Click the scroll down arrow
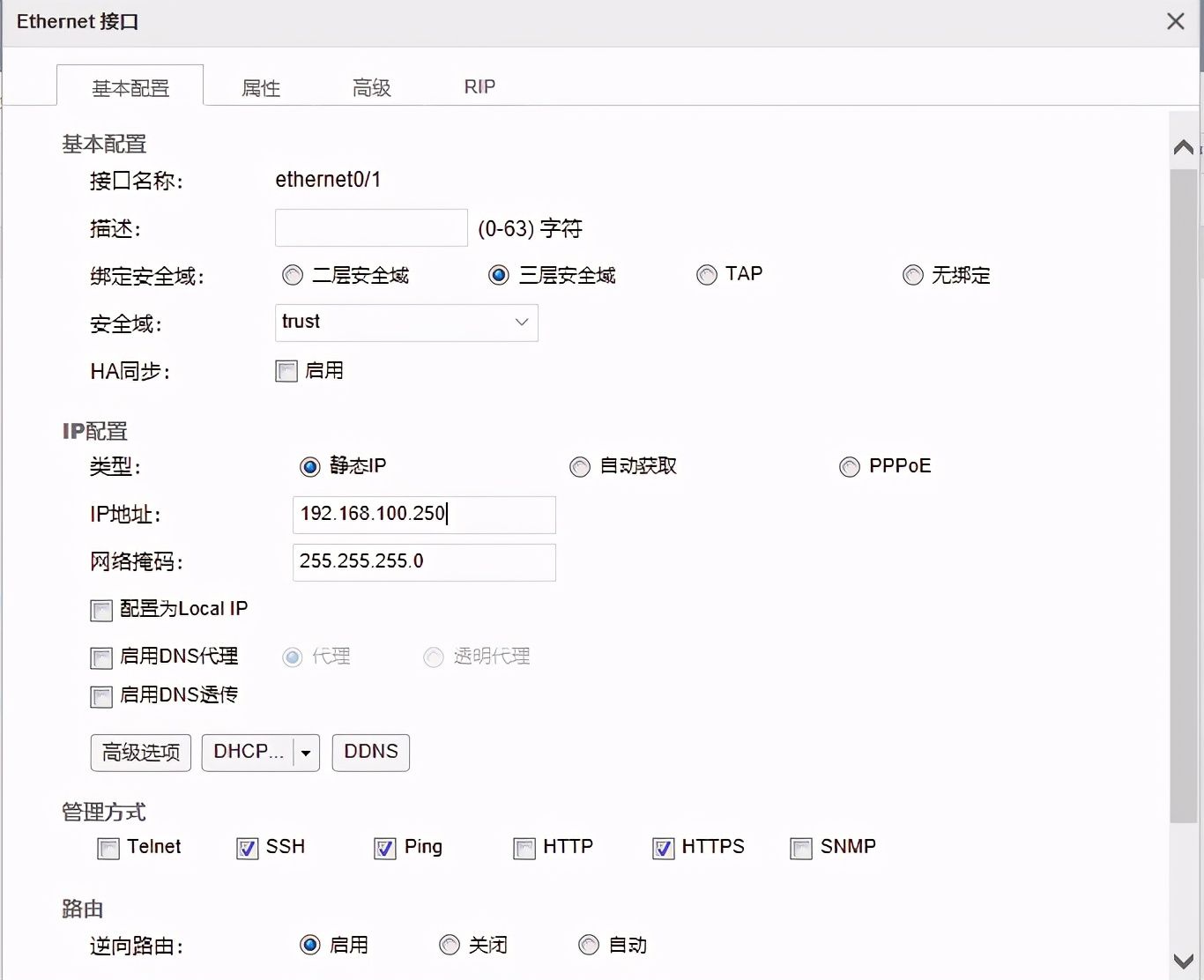Screen dimensions: 1204x980 click(1184, 961)
